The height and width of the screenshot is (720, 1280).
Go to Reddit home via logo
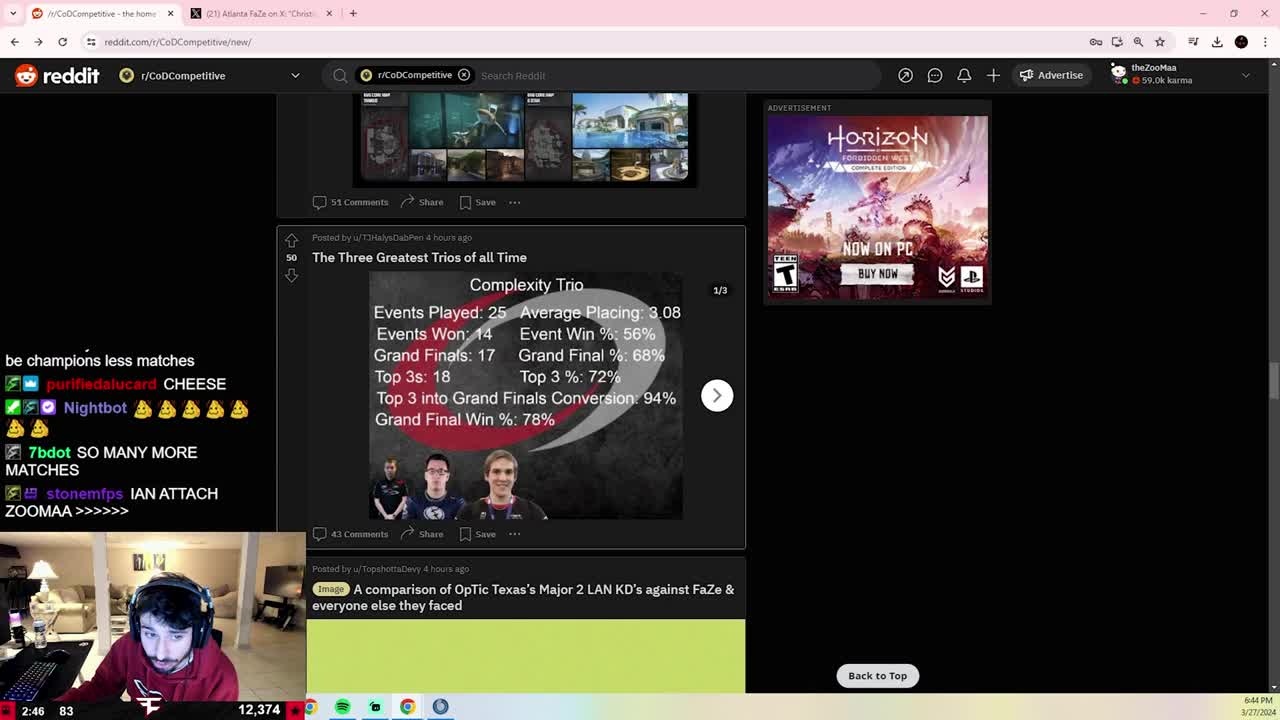57,75
